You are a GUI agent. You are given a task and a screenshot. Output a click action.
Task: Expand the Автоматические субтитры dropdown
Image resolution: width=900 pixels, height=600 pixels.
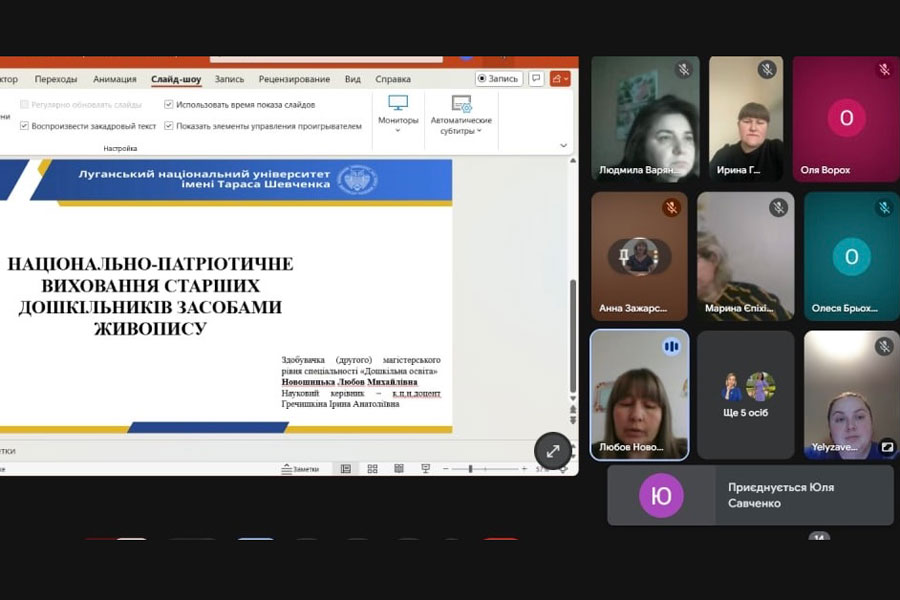click(461, 113)
